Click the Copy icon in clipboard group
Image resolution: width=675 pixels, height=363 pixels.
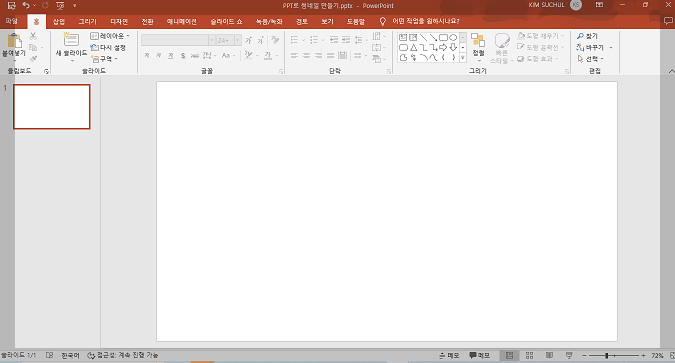pos(33,47)
